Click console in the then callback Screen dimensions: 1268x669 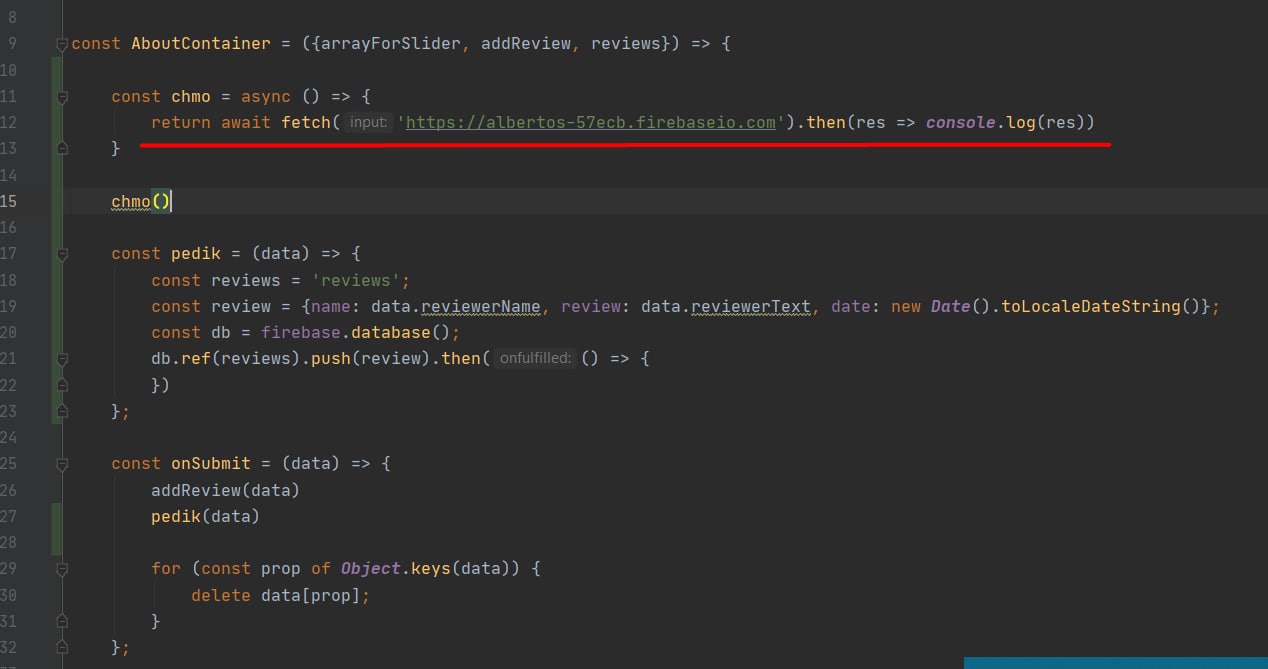coord(961,123)
